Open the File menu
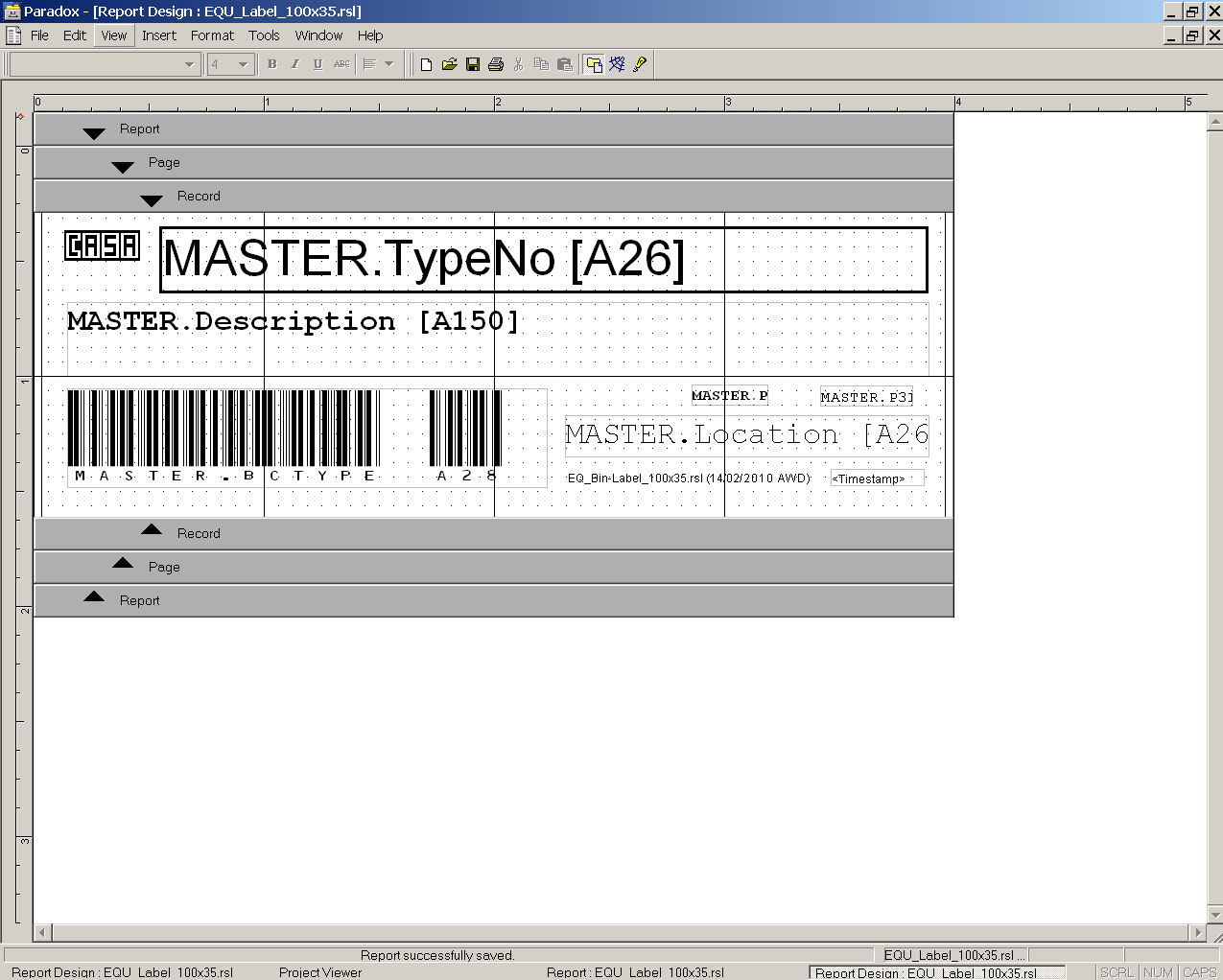Screen dimensions: 1223x980 pos(39,35)
